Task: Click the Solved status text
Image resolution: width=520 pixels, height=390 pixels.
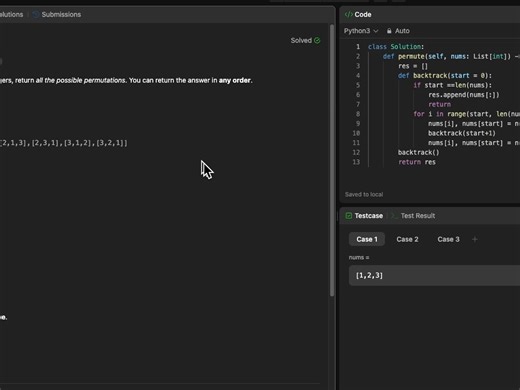Action: point(301,40)
